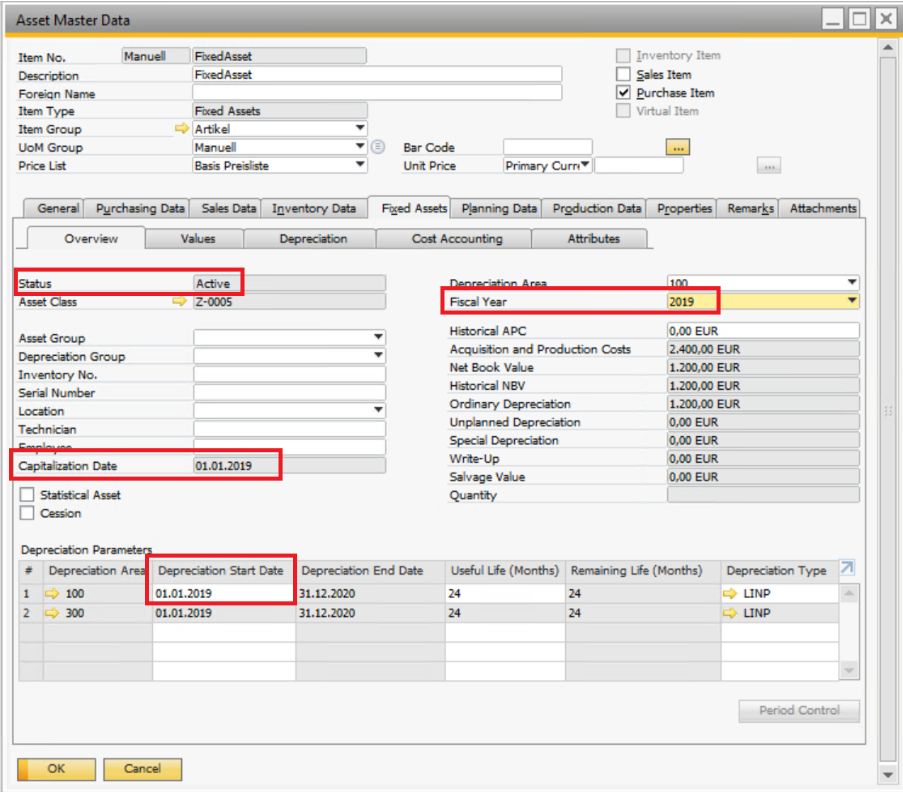Go to the Planning Data tab
The image size is (903, 792).
[499, 208]
